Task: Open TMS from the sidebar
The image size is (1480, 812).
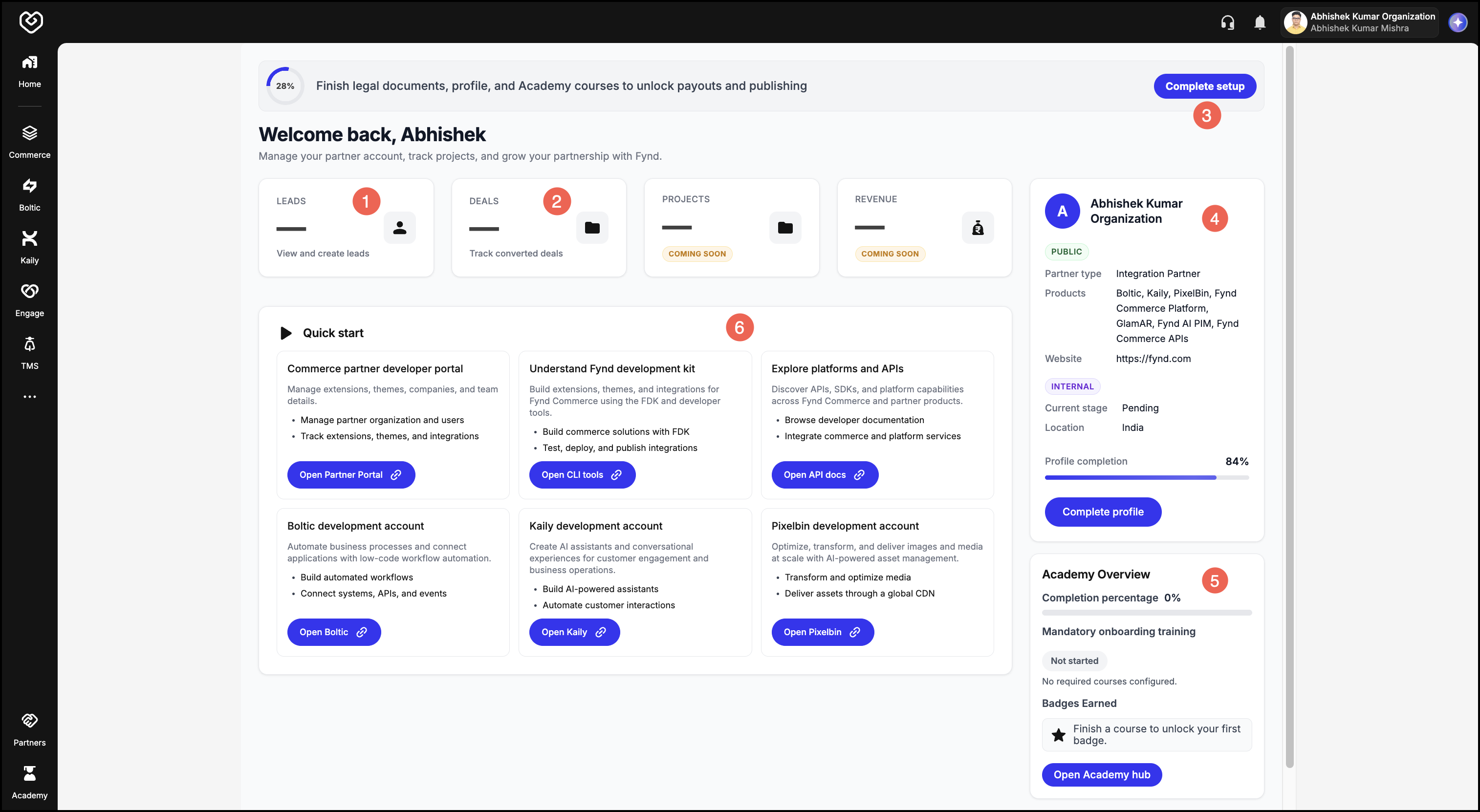Action: click(x=29, y=354)
